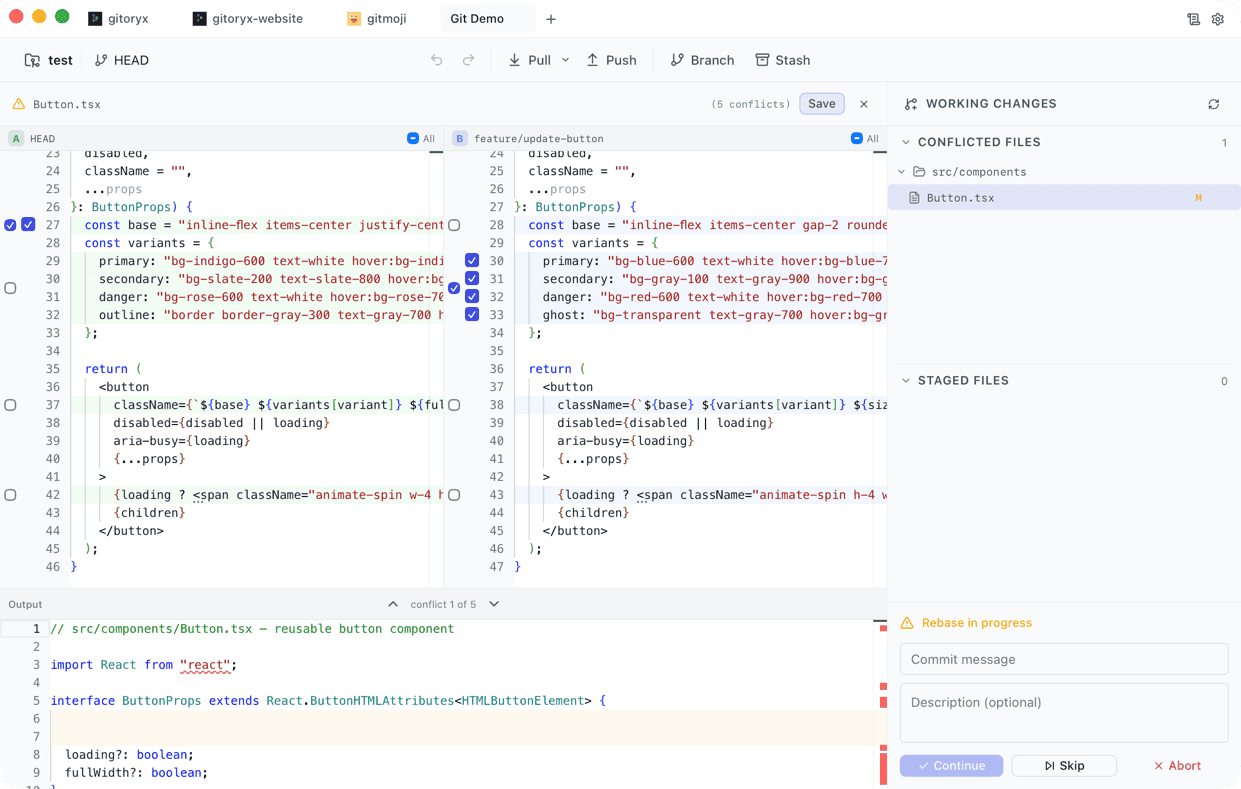Click the Working Changes branch icon
This screenshot has height=789, width=1241.
(911, 104)
